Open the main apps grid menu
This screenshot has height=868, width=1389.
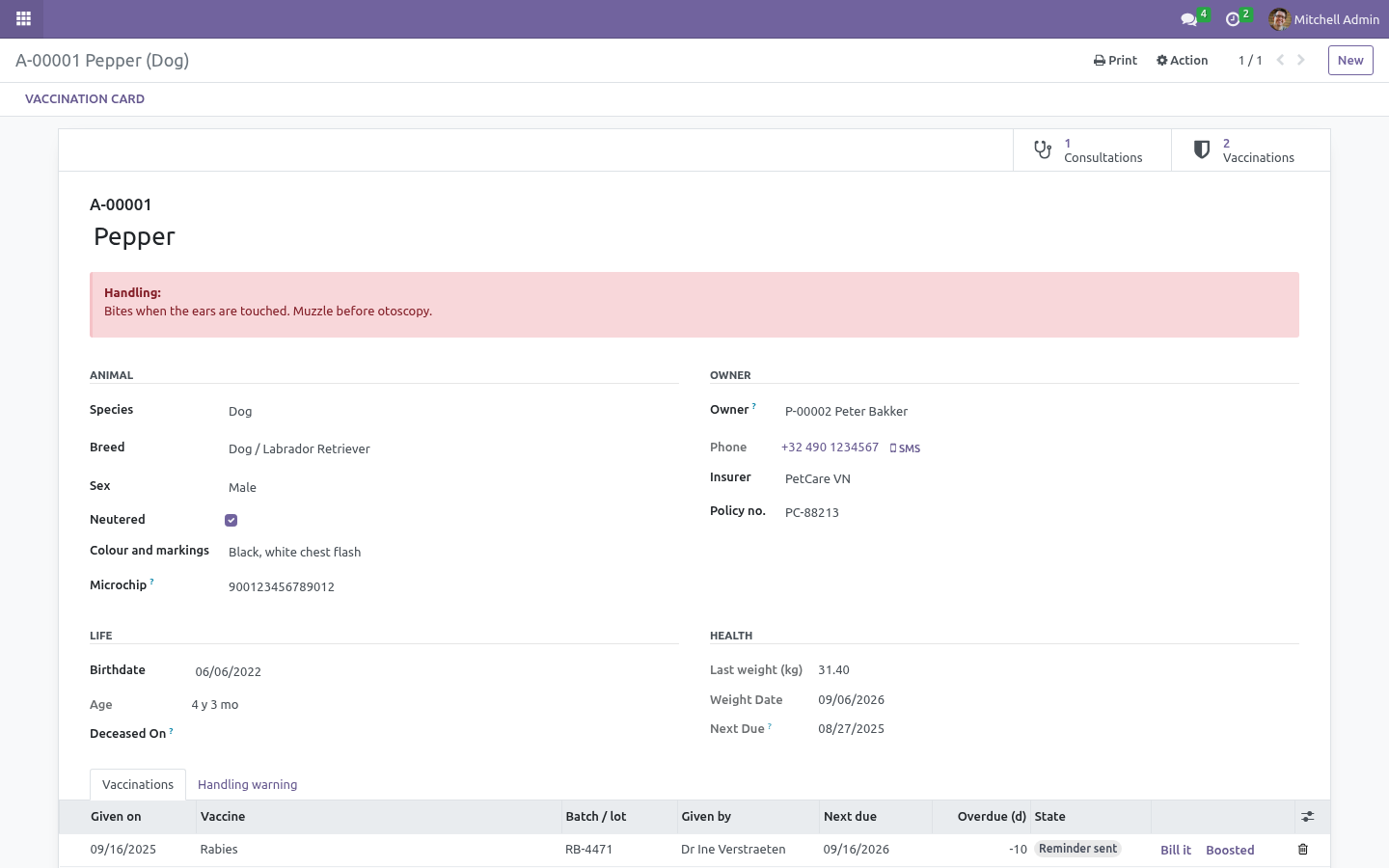[x=23, y=18]
